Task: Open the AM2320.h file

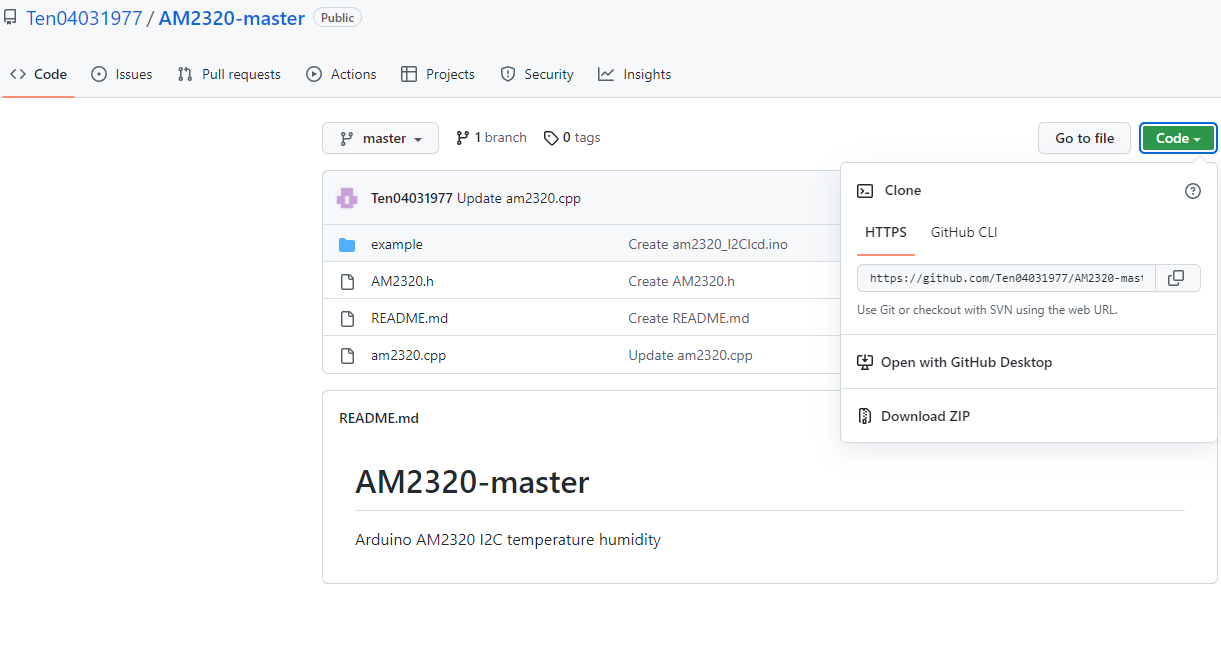Action: click(402, 281)
